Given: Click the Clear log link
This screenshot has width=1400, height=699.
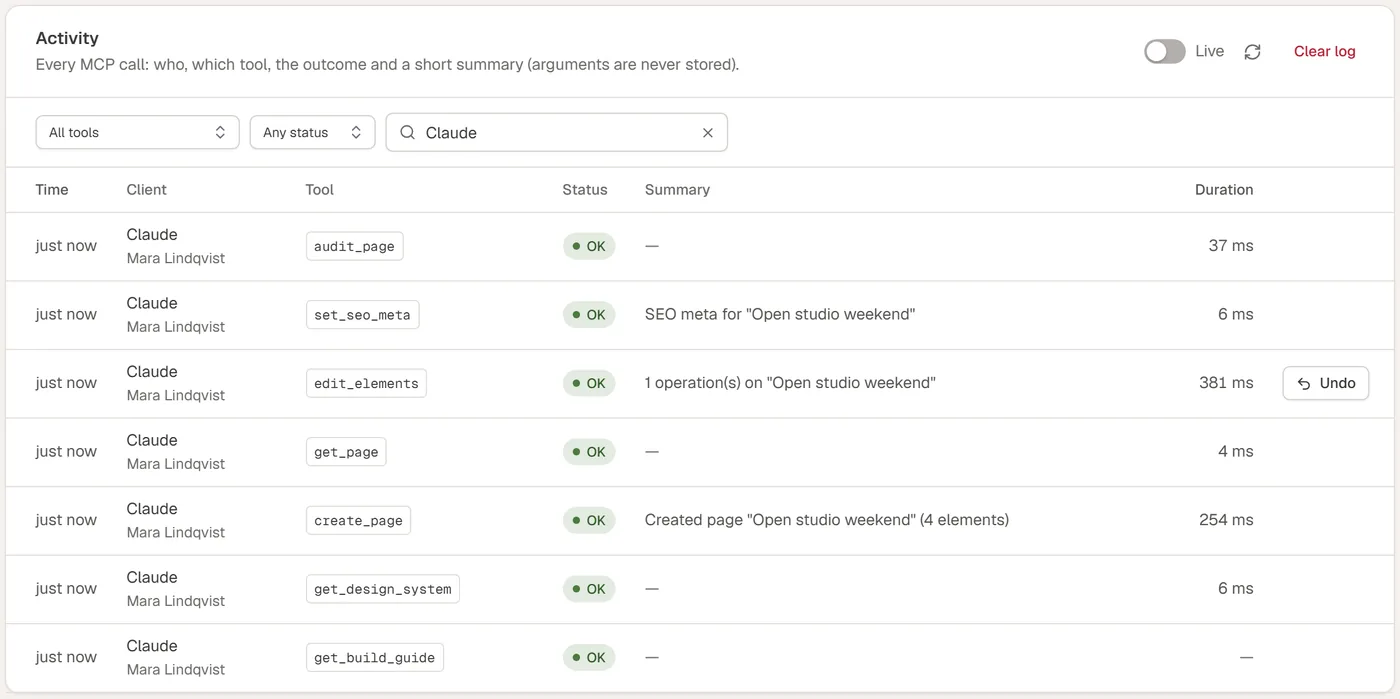Looking at the screenshot, I should point(1325,52).
